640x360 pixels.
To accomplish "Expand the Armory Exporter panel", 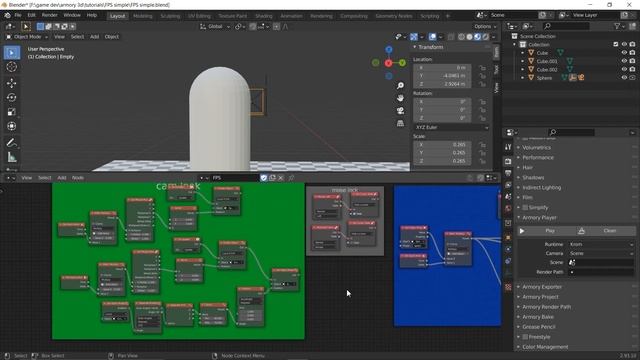I will (542, 287).
